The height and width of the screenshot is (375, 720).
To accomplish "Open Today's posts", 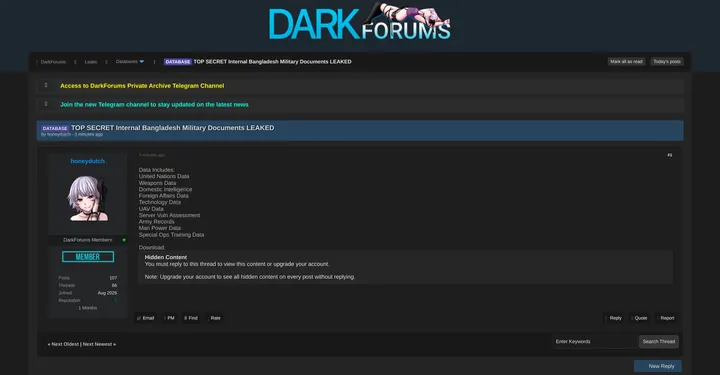I will point(667,62).
